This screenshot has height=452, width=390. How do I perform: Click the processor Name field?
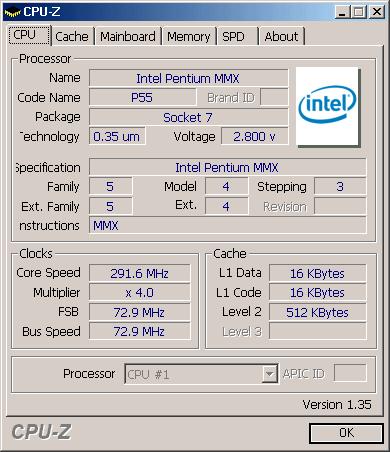tap(189, 78)
